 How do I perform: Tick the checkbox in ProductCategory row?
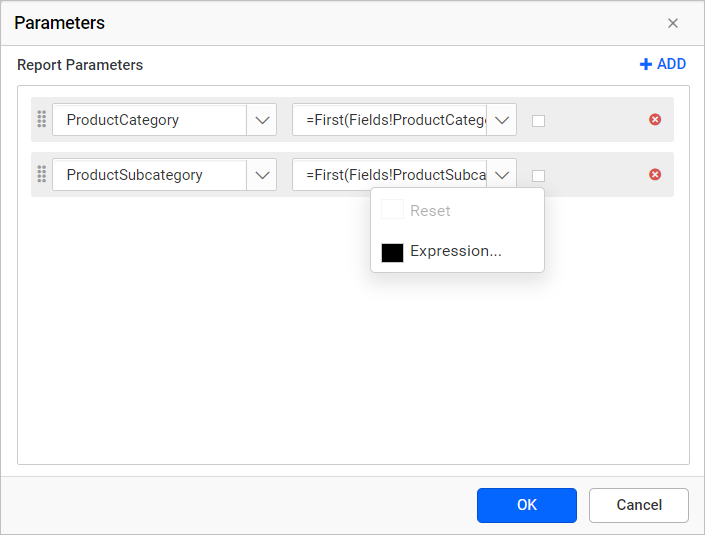tap(538, 121)
